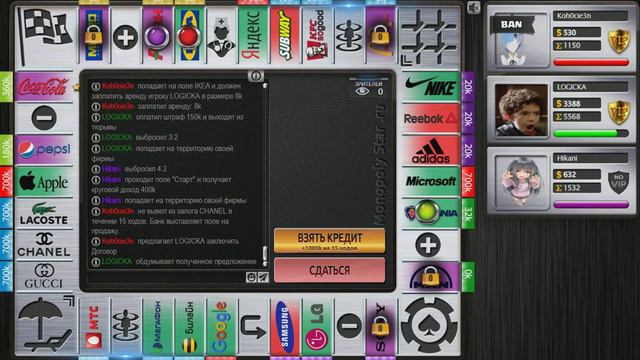Click the U-turn arrow field
This screenshot has width=640, height=360.
click(253, 326)
